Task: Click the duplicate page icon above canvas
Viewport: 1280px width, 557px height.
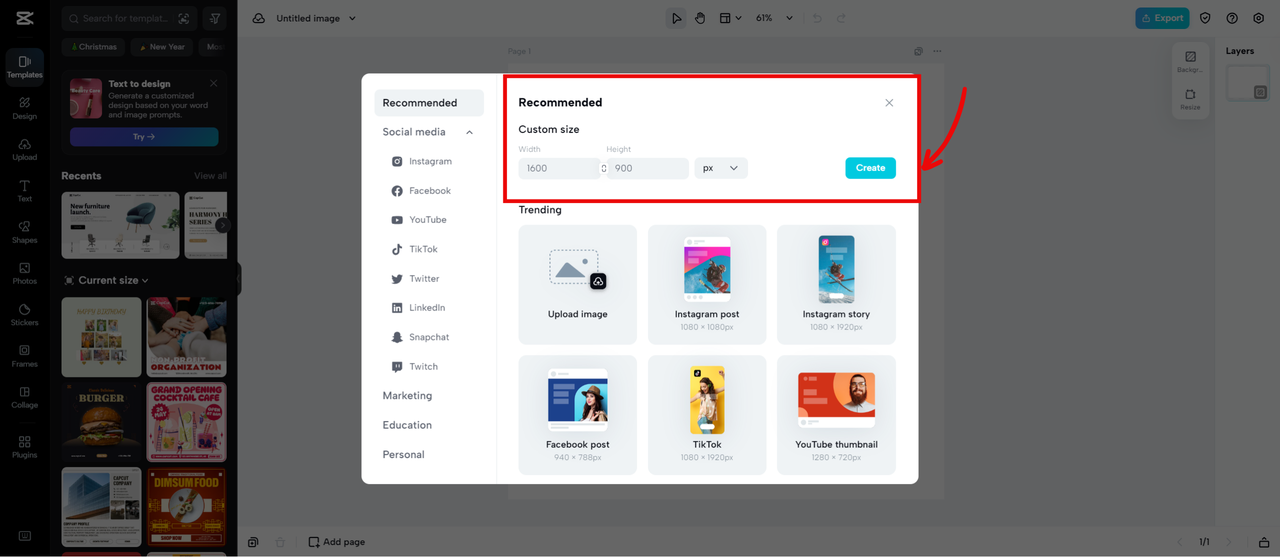Action: (918, 51)
